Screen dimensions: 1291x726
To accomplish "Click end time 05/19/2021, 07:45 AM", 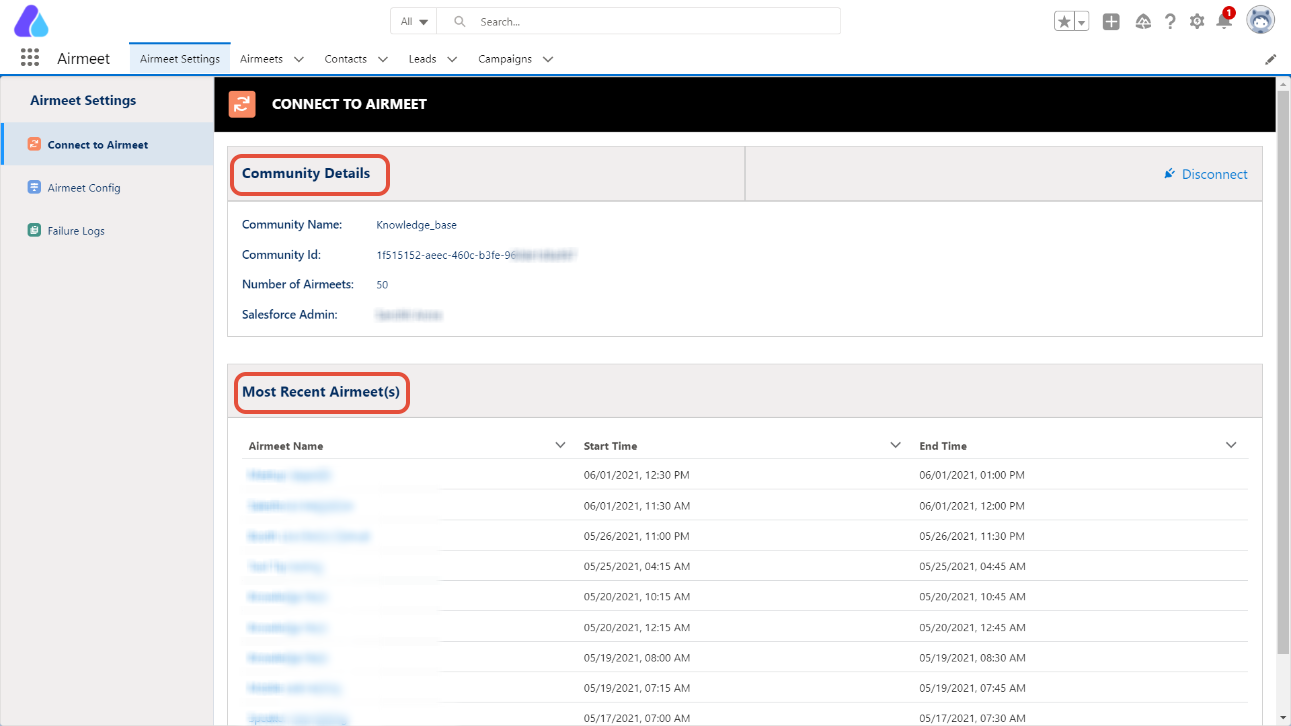I will coord(972,688).
